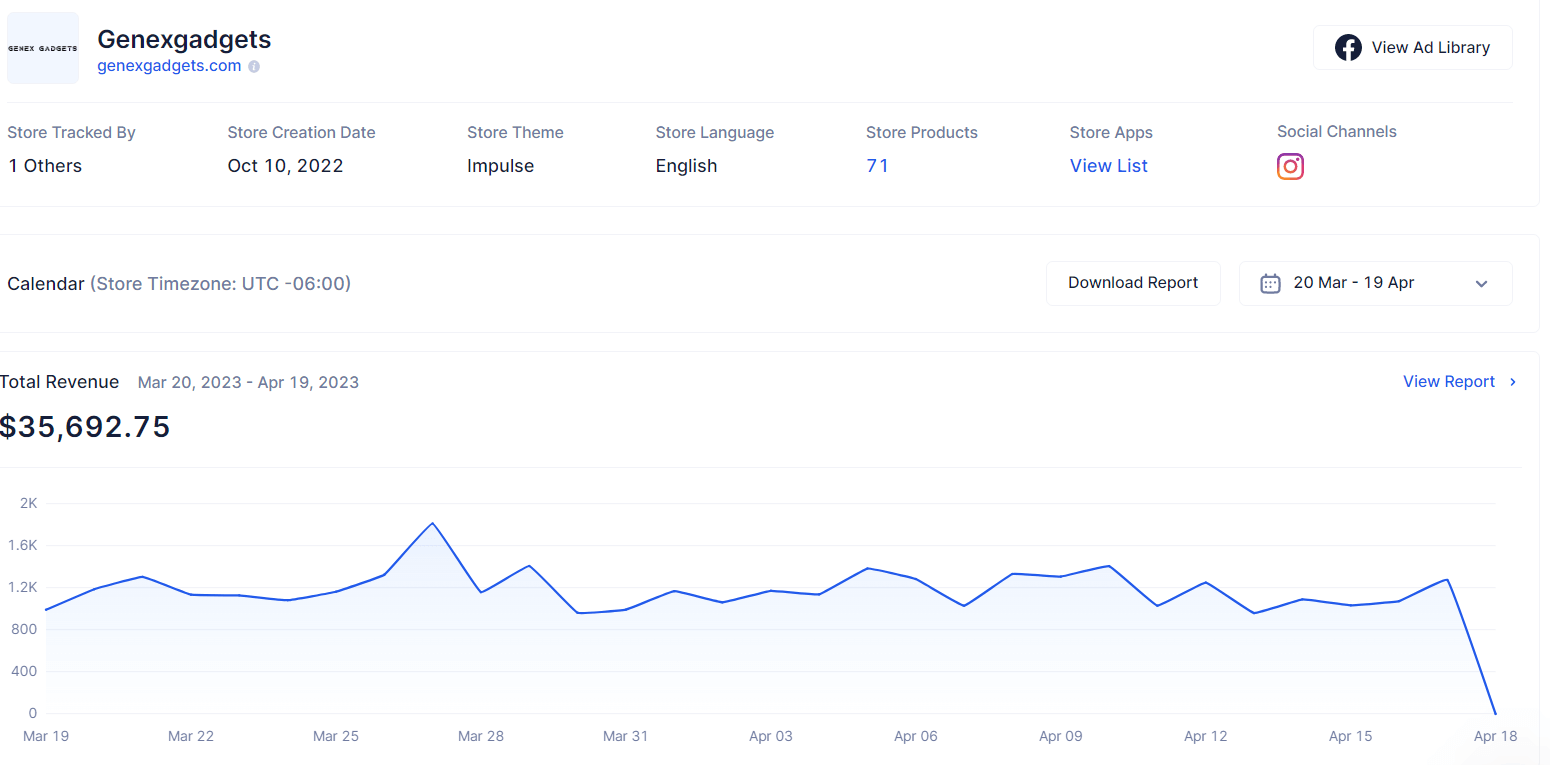The height and width of the screenshot is (765, 1550).
Task: Open the 20 Mar - 19 Apr date dropdown
Action: (x=1375, y=283)
